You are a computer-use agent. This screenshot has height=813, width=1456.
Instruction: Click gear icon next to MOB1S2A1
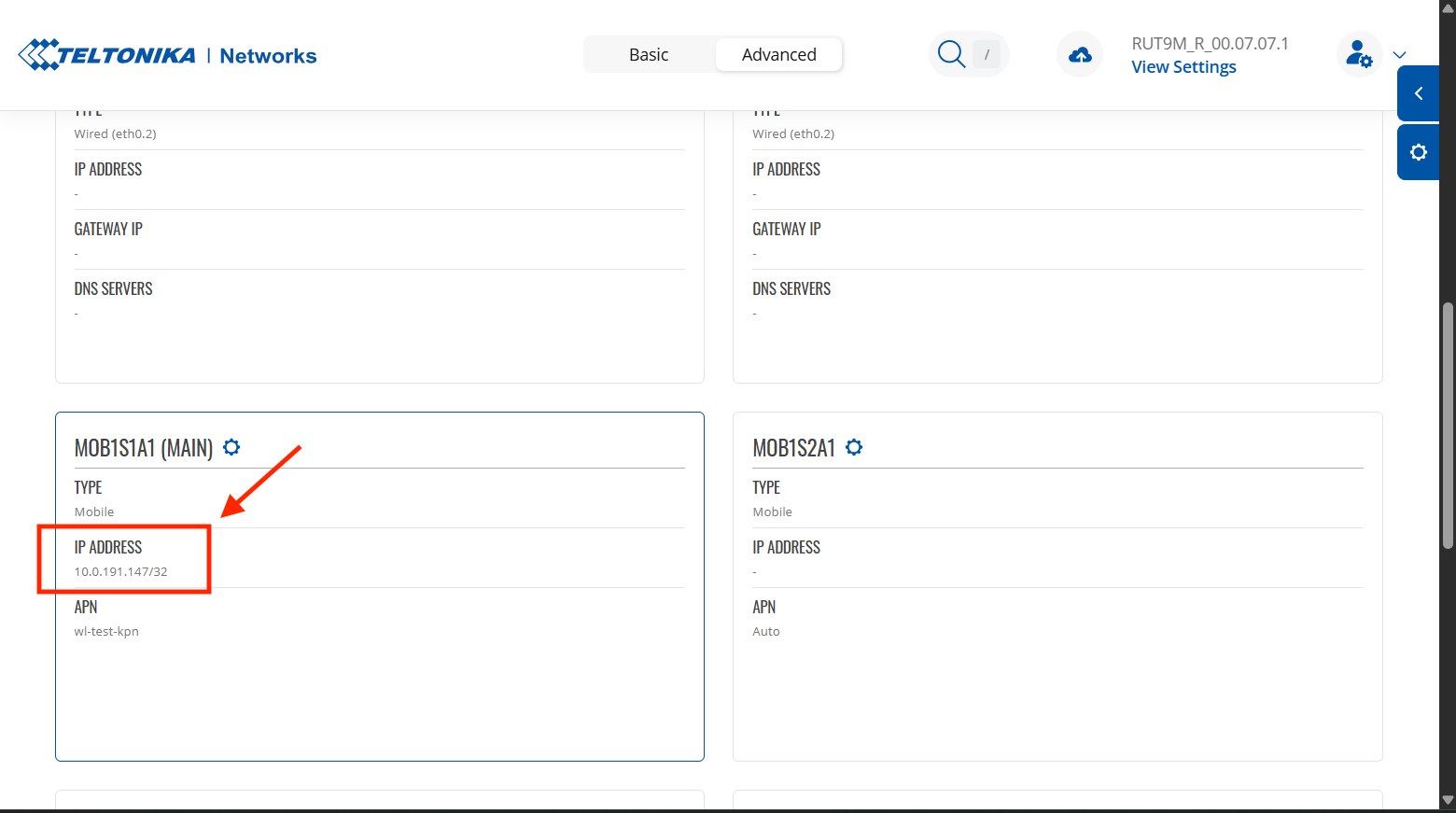click(854, 447)
